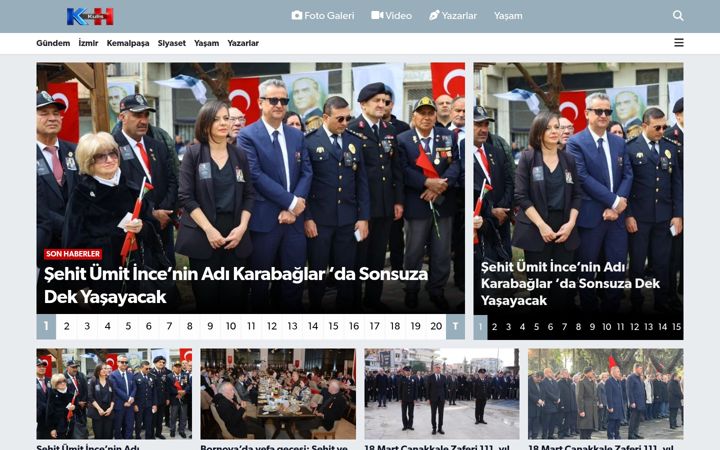Click the KH site logo
Image resolution: width=720 pixels, height=450 pixels.
90,16
